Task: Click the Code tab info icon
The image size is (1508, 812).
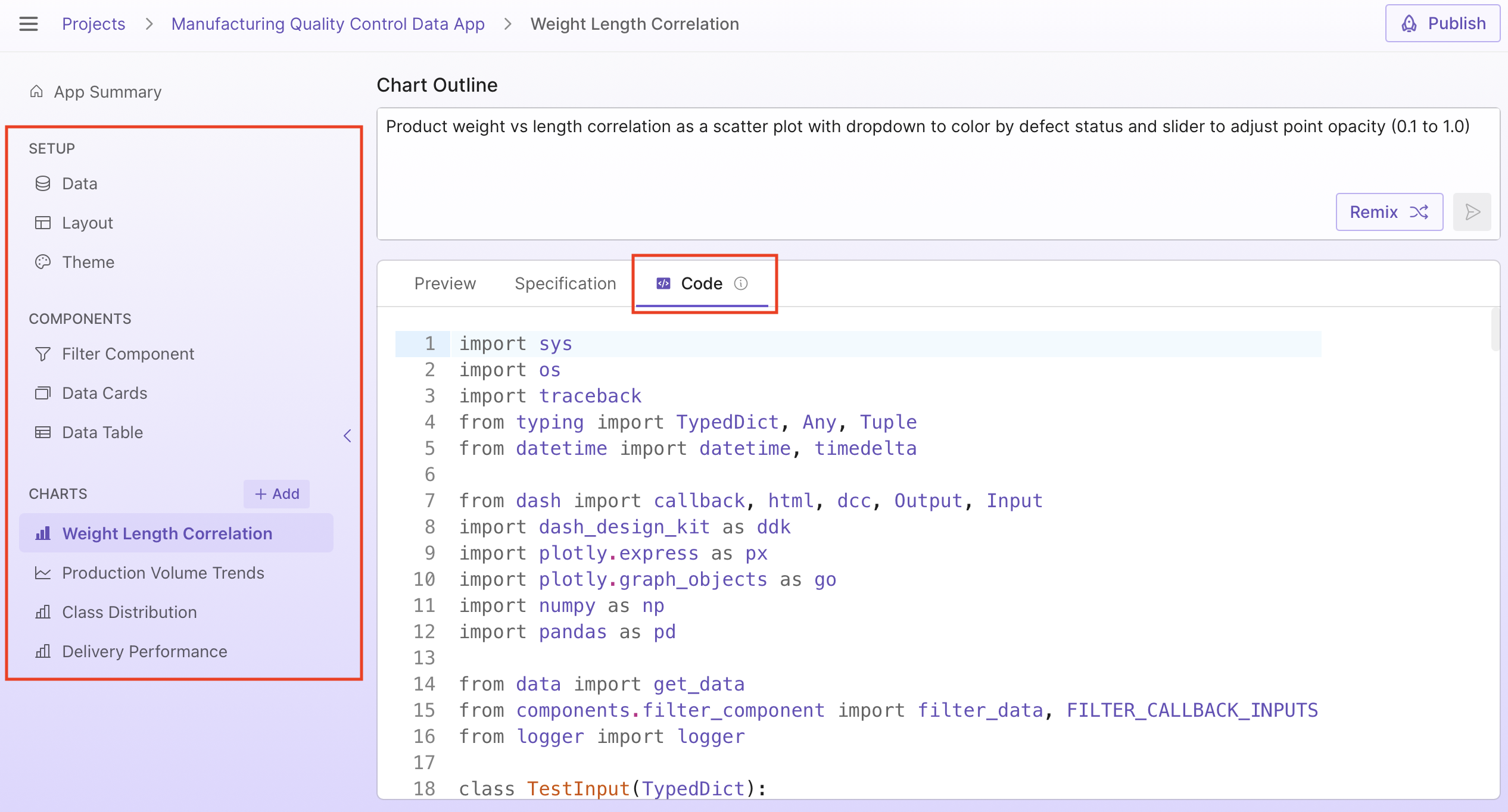Action: [x=740, y=283]
